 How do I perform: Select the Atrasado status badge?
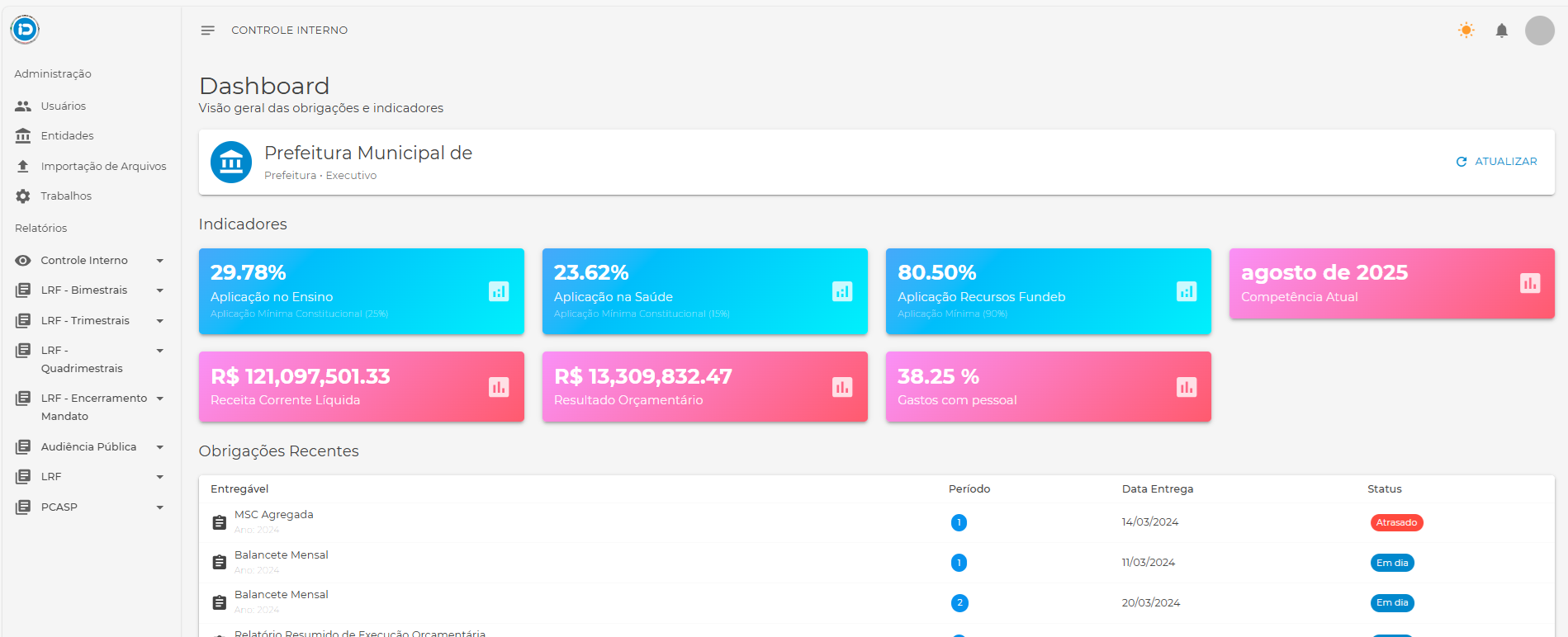[x=1396, y=522]
